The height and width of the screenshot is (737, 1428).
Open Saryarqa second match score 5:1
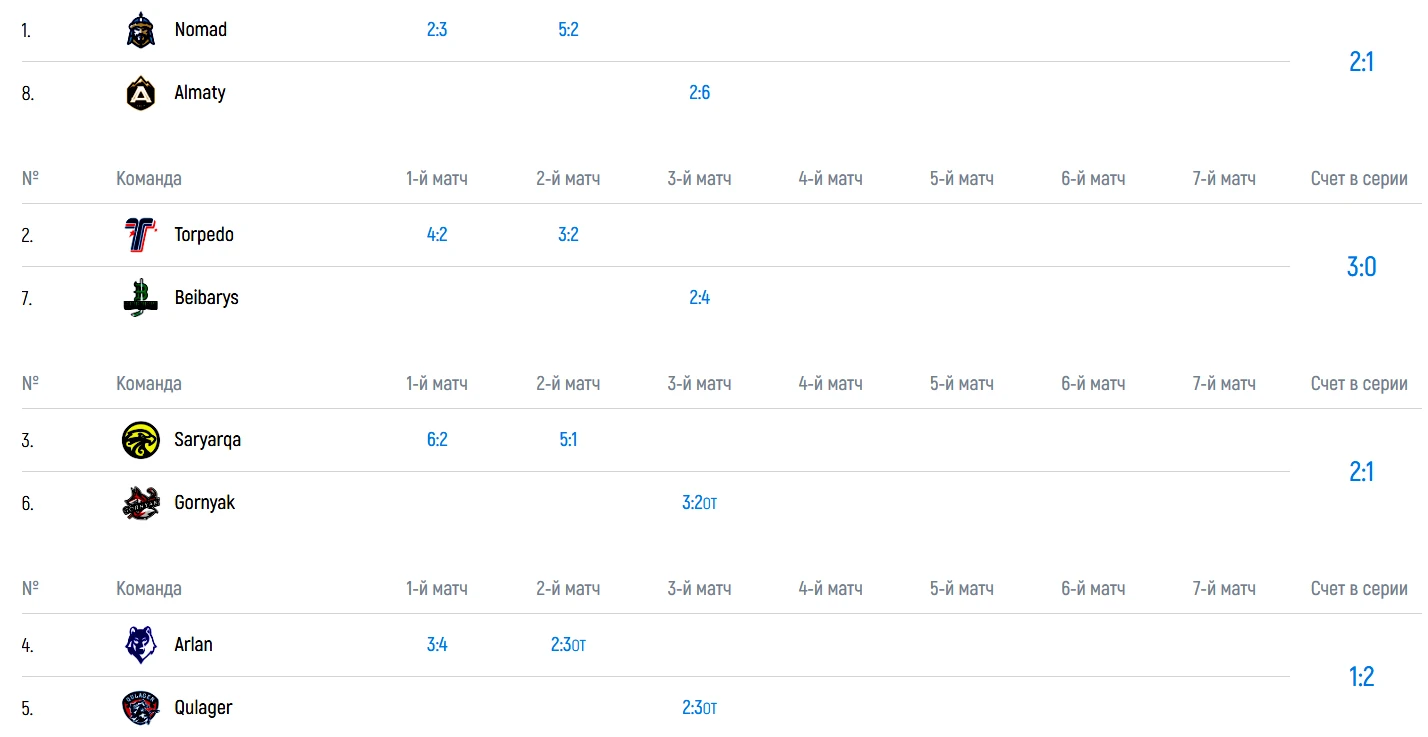pos(568,440)
